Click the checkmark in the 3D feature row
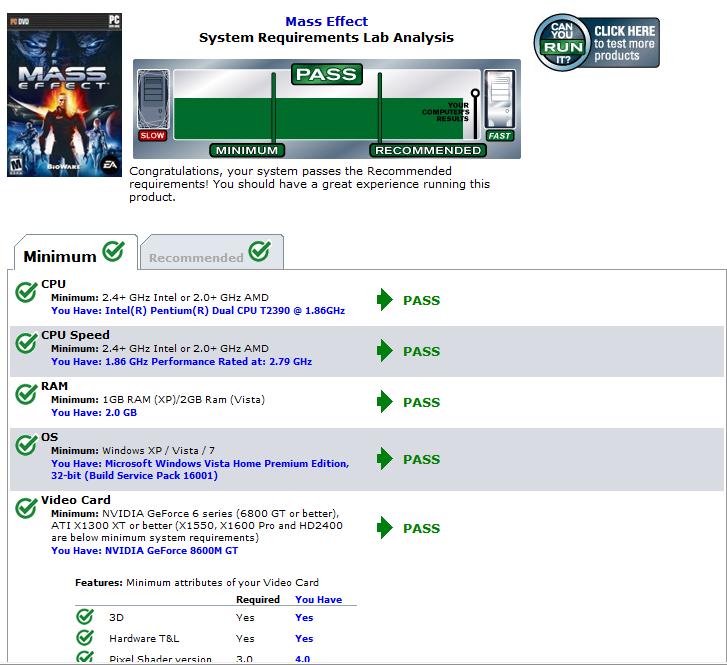Image resolution: width=727 pixels, height=665 pixels. (85, 617)
